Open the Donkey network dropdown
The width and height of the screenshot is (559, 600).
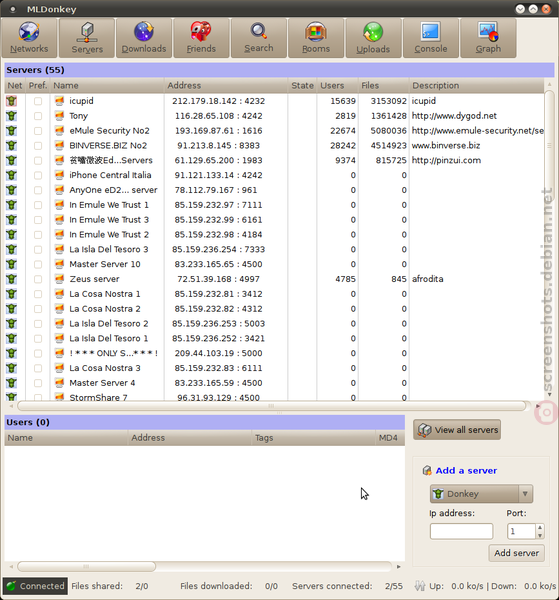(x=481, y=494)
